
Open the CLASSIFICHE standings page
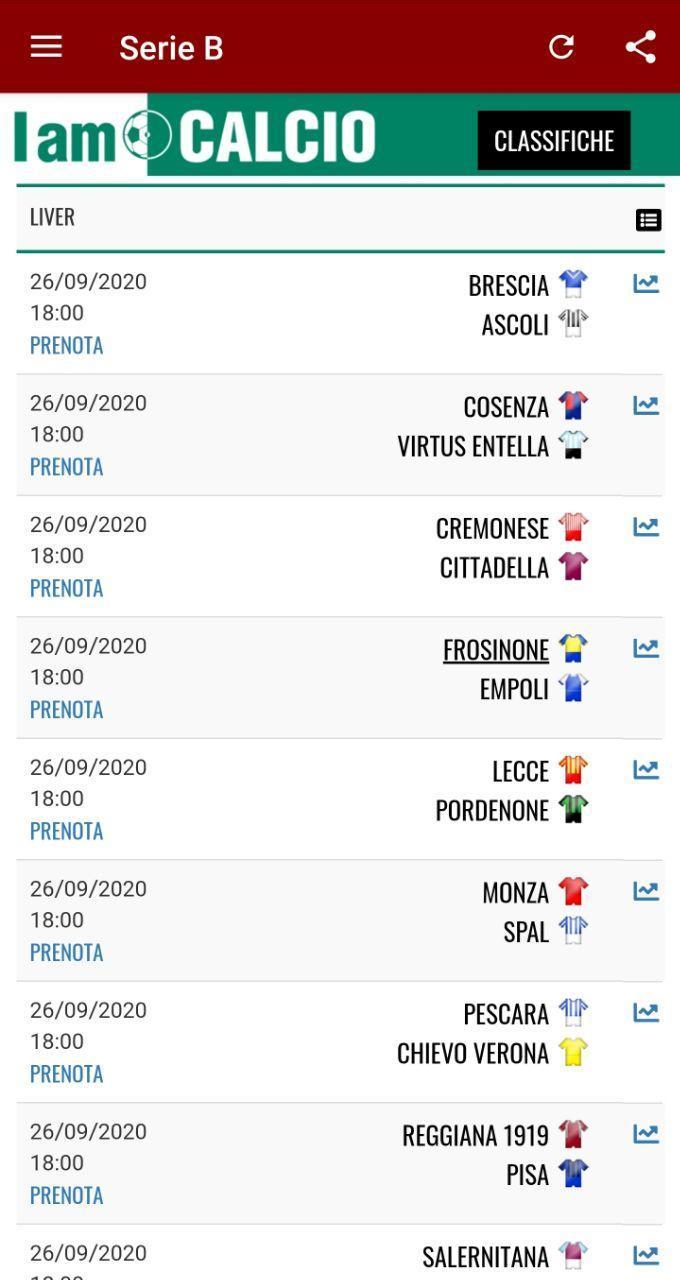click(554, 140)
